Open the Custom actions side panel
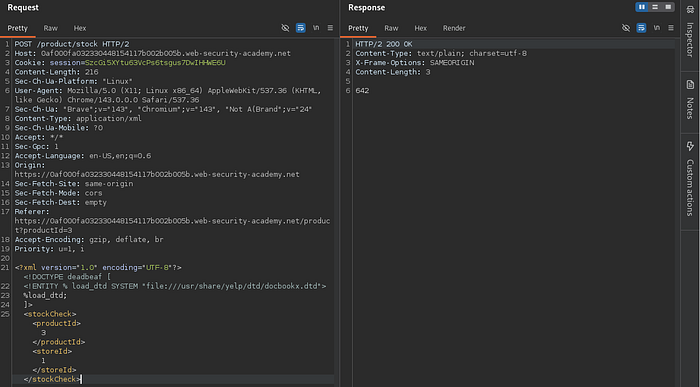Viewport: 700px width, 387px height. [690, 179]
